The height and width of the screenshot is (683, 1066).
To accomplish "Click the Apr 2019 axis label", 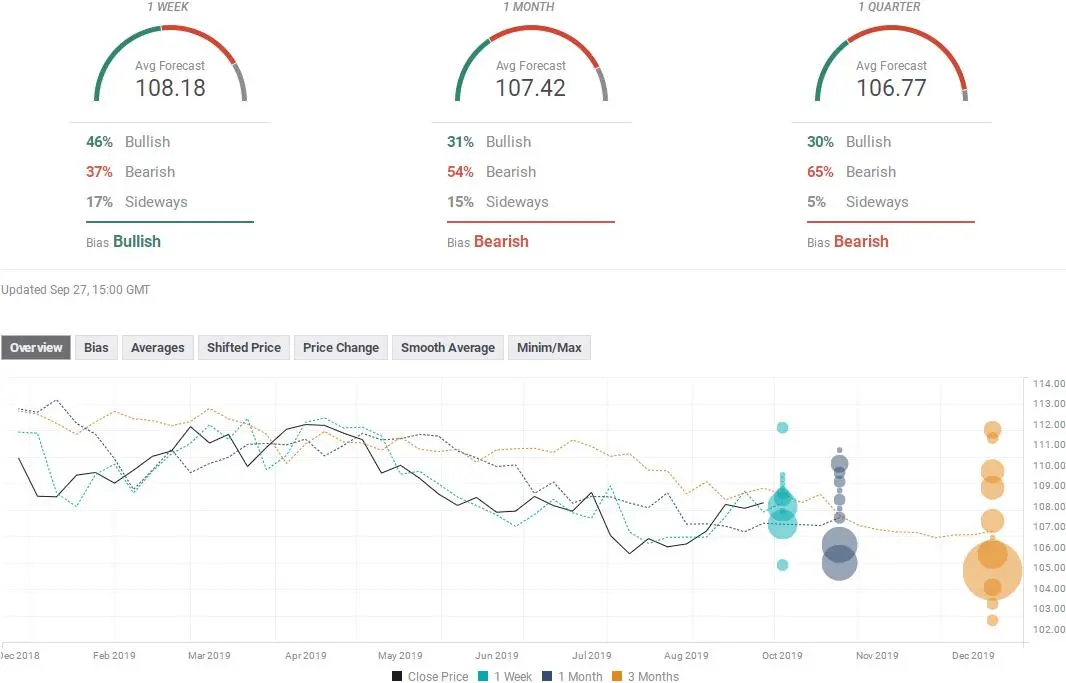I will tap(305, 655).
